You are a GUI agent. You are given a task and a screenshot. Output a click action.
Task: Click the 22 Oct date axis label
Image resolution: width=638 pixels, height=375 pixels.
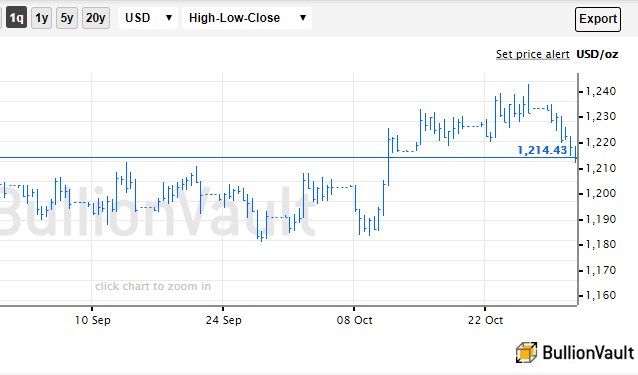click(x=485, y=320)
